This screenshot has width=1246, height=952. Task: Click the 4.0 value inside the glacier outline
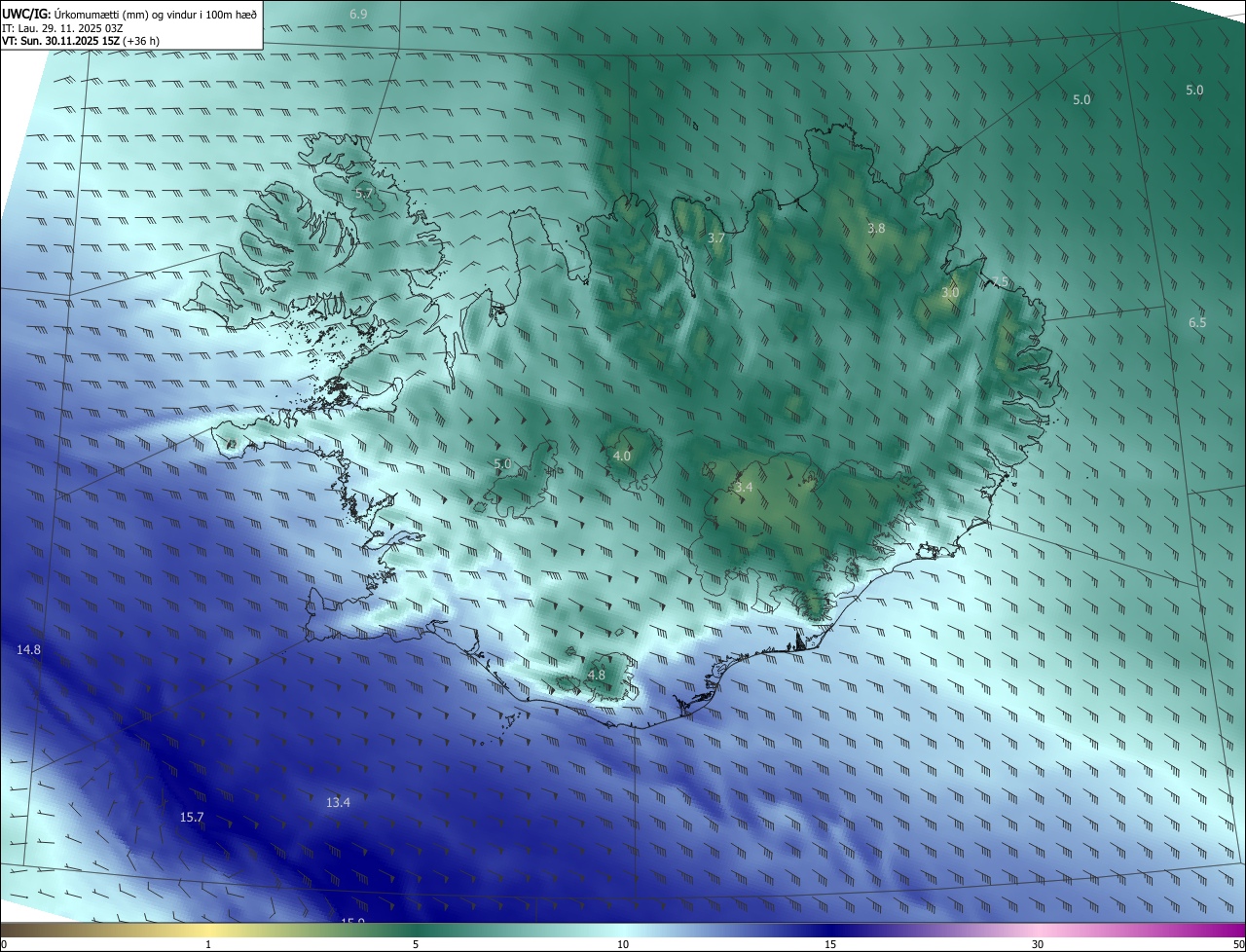(x=622, y=456)
